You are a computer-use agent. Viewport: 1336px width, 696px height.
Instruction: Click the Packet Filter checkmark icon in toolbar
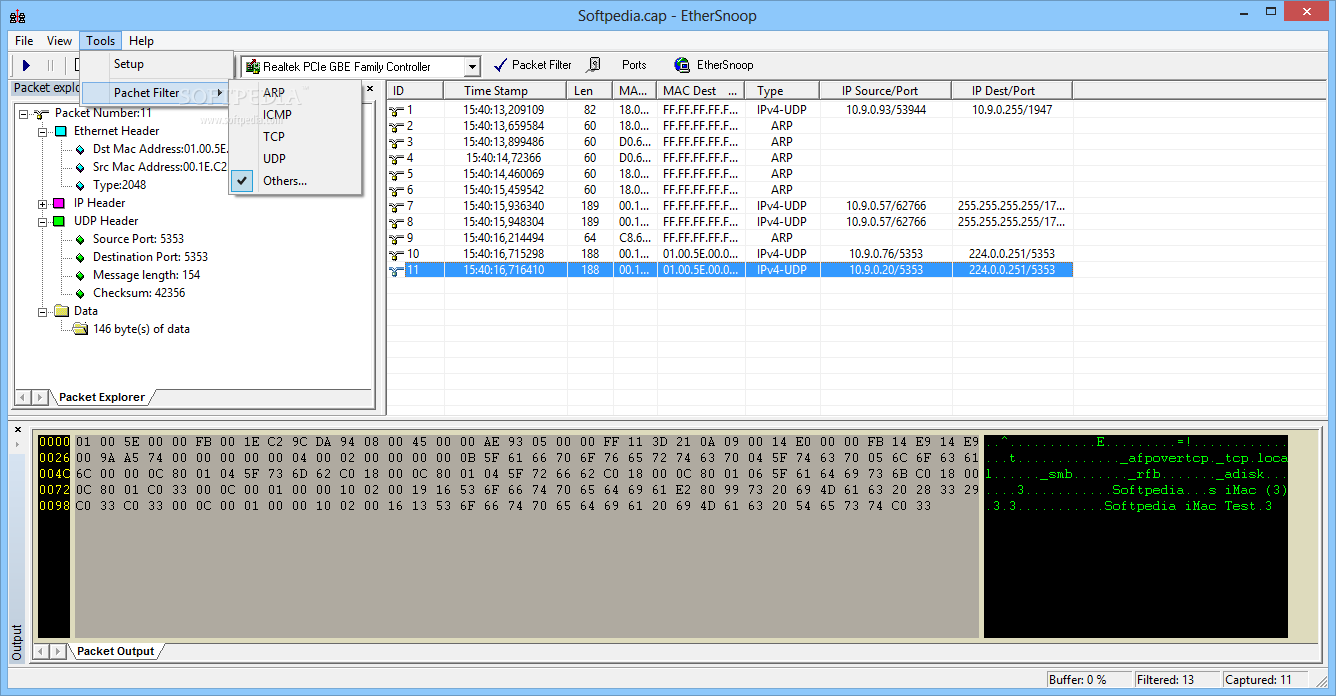coord(500,65)
